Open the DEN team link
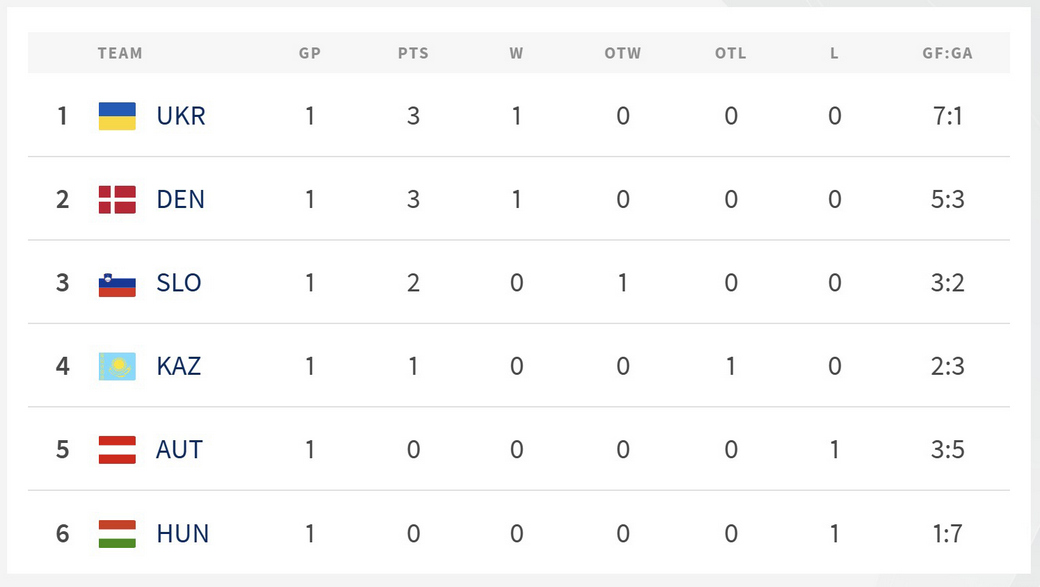1040x587 pixels. 180,200
